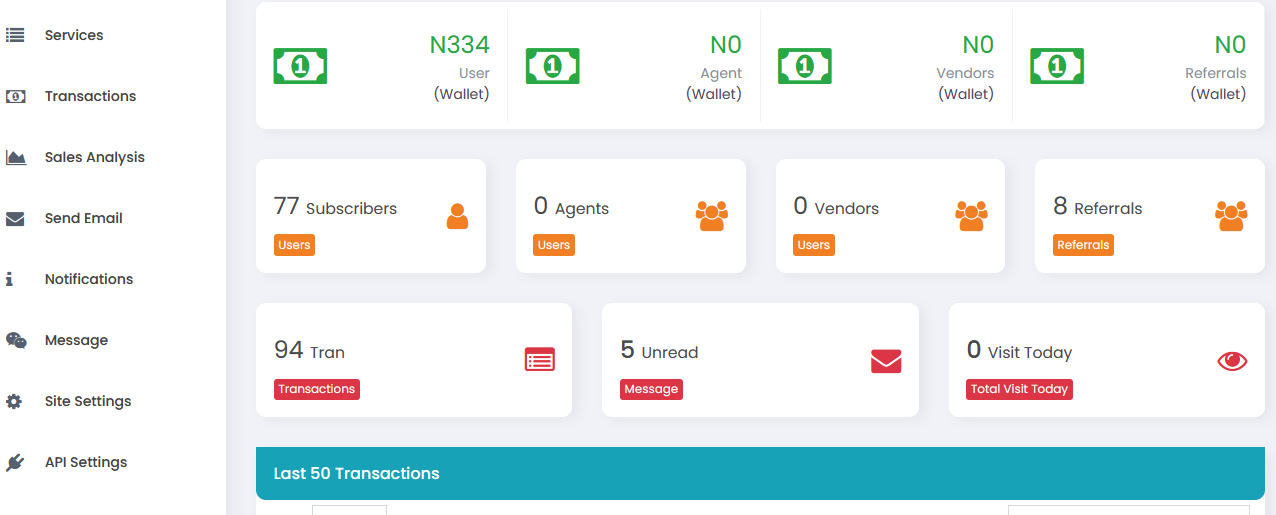This screenshot has height=515, width=1276.
Task: Click the API Settings plug icon
Action: tap(15, 462)
